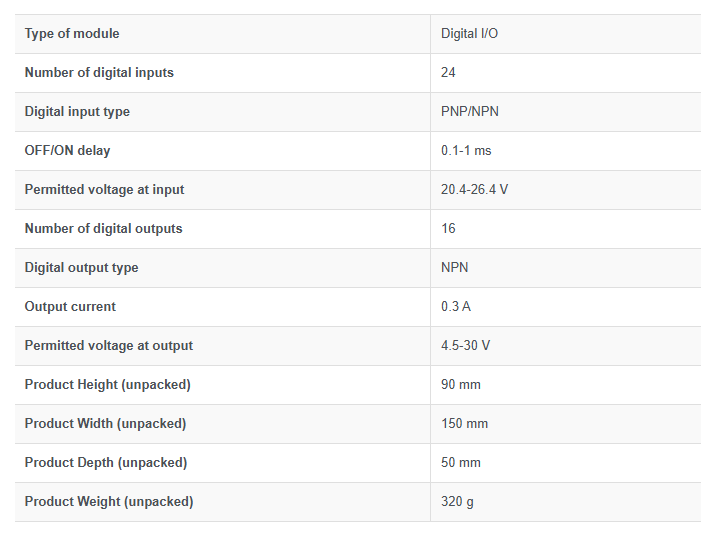Click the "Digital output type" label
Screen dimensions: 701x546
click(x=81, y=268)
